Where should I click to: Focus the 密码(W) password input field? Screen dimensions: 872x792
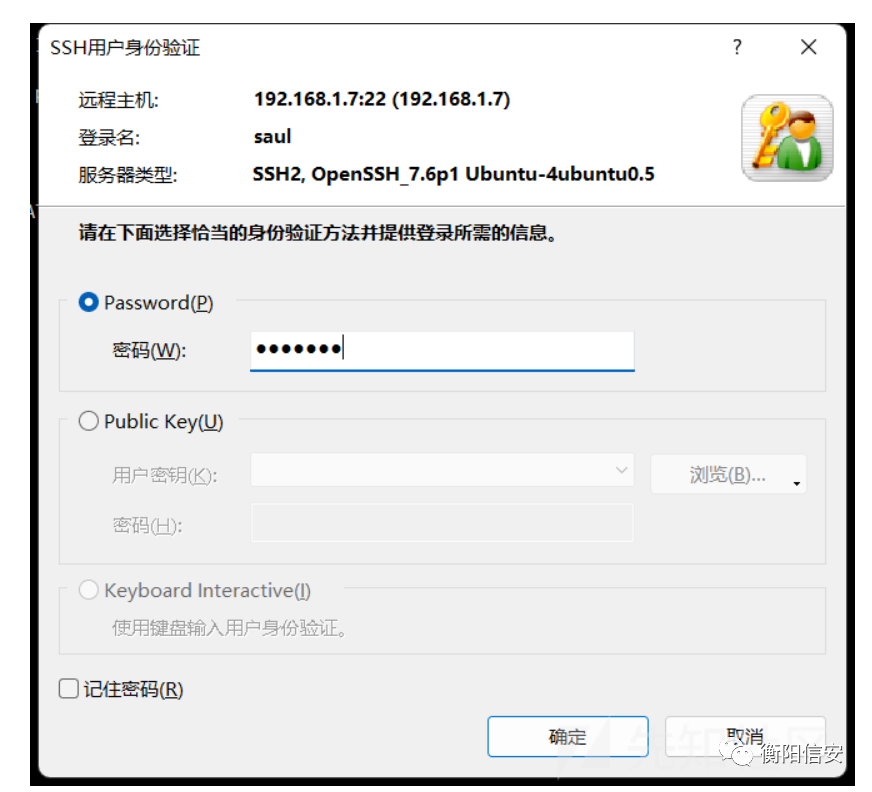(x=442, y=351)
